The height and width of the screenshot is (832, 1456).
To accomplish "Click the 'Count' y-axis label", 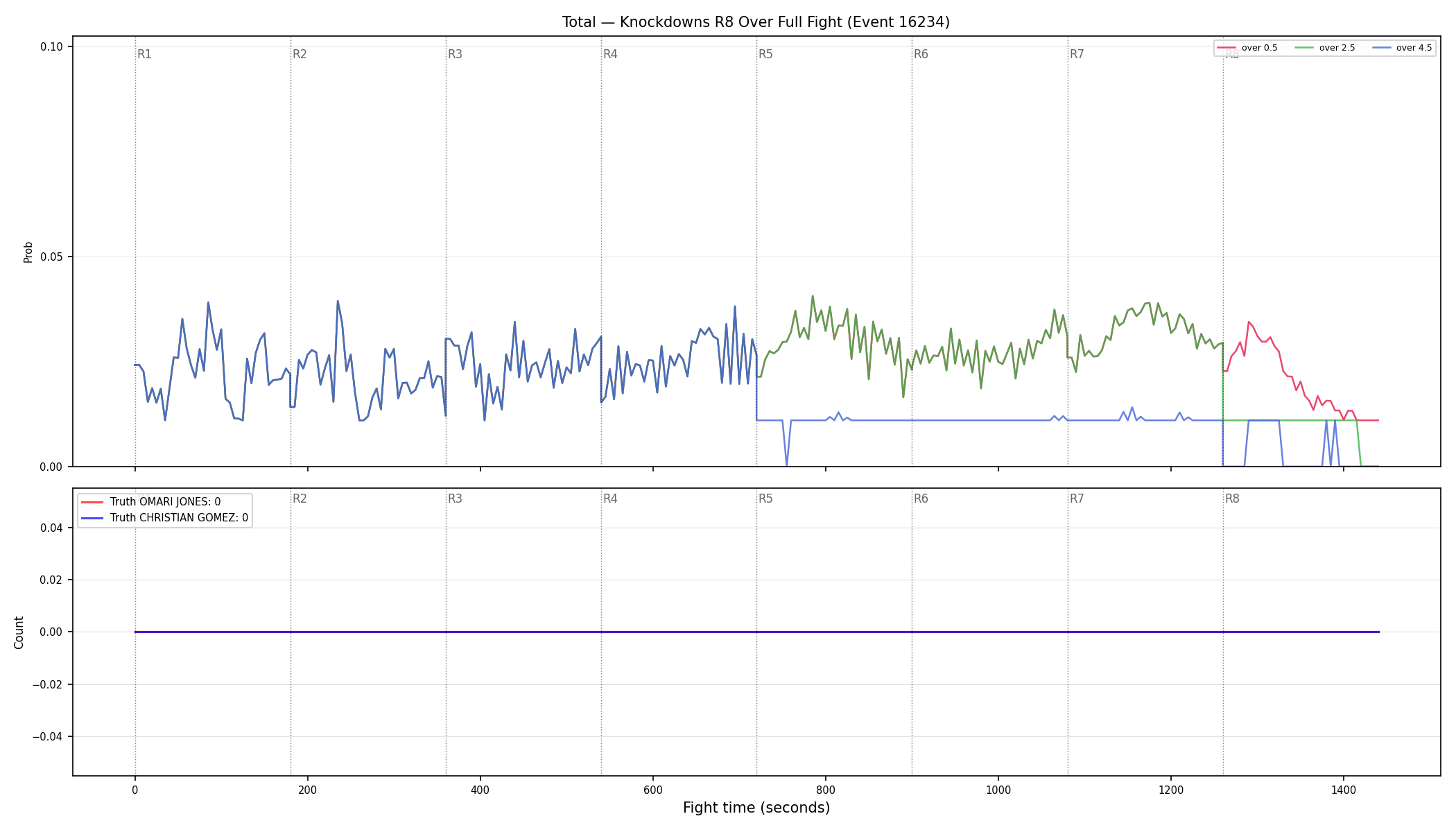I will coord(19,632).
